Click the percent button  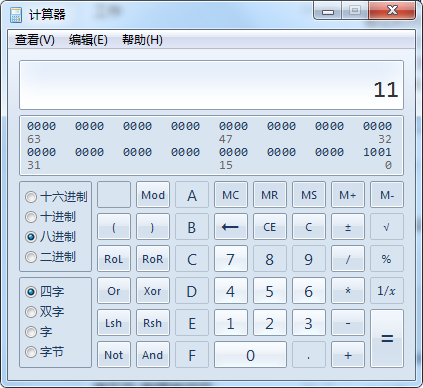(387, 259)
